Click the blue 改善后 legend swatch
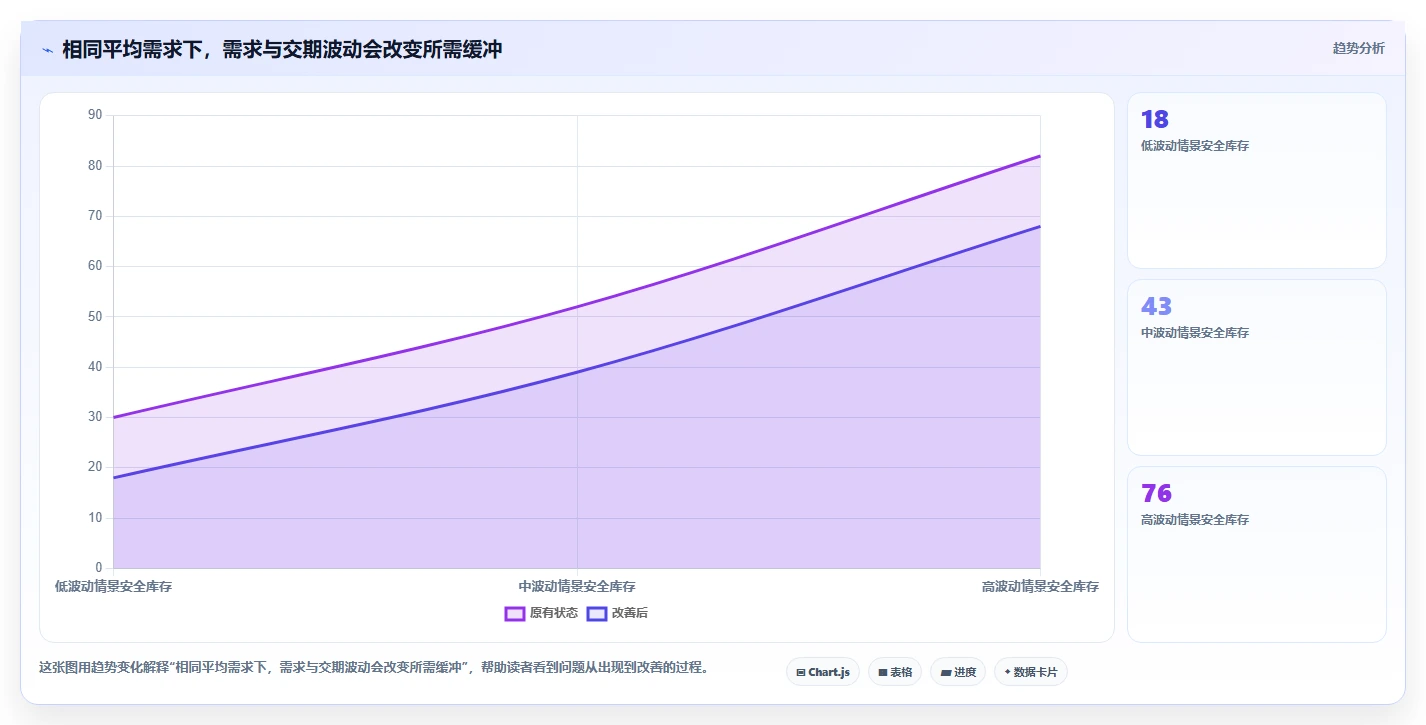The height and width of the screenshot is (725, 1426). (x=597, y=613)
